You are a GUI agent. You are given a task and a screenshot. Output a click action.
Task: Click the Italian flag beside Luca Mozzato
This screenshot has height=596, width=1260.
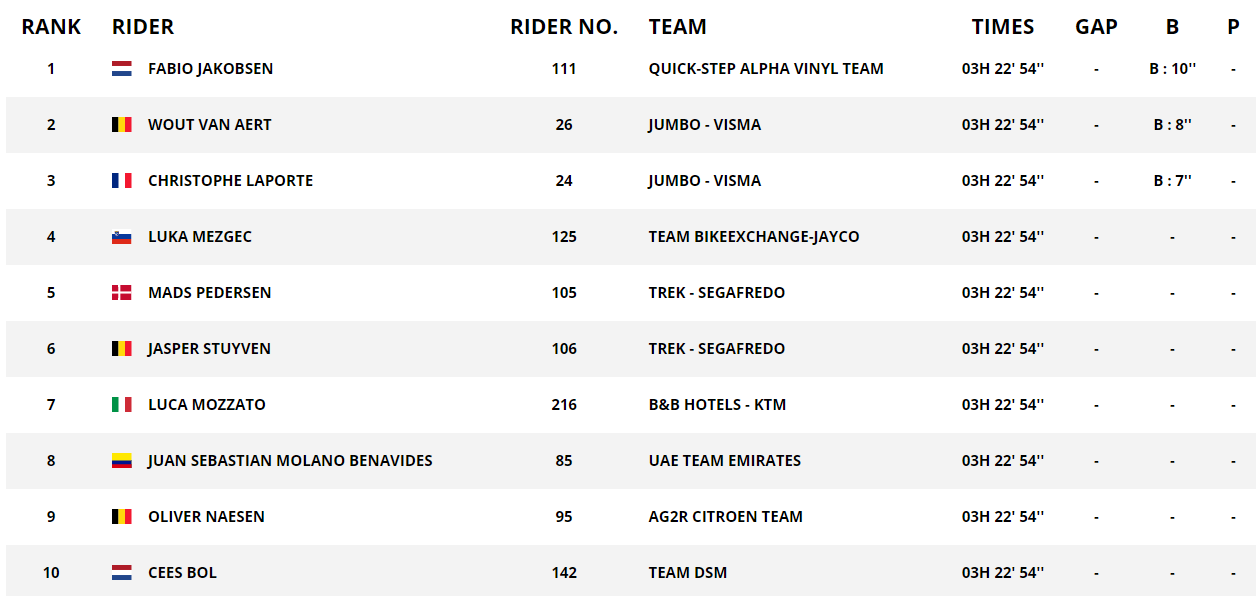tap(122, 405)
